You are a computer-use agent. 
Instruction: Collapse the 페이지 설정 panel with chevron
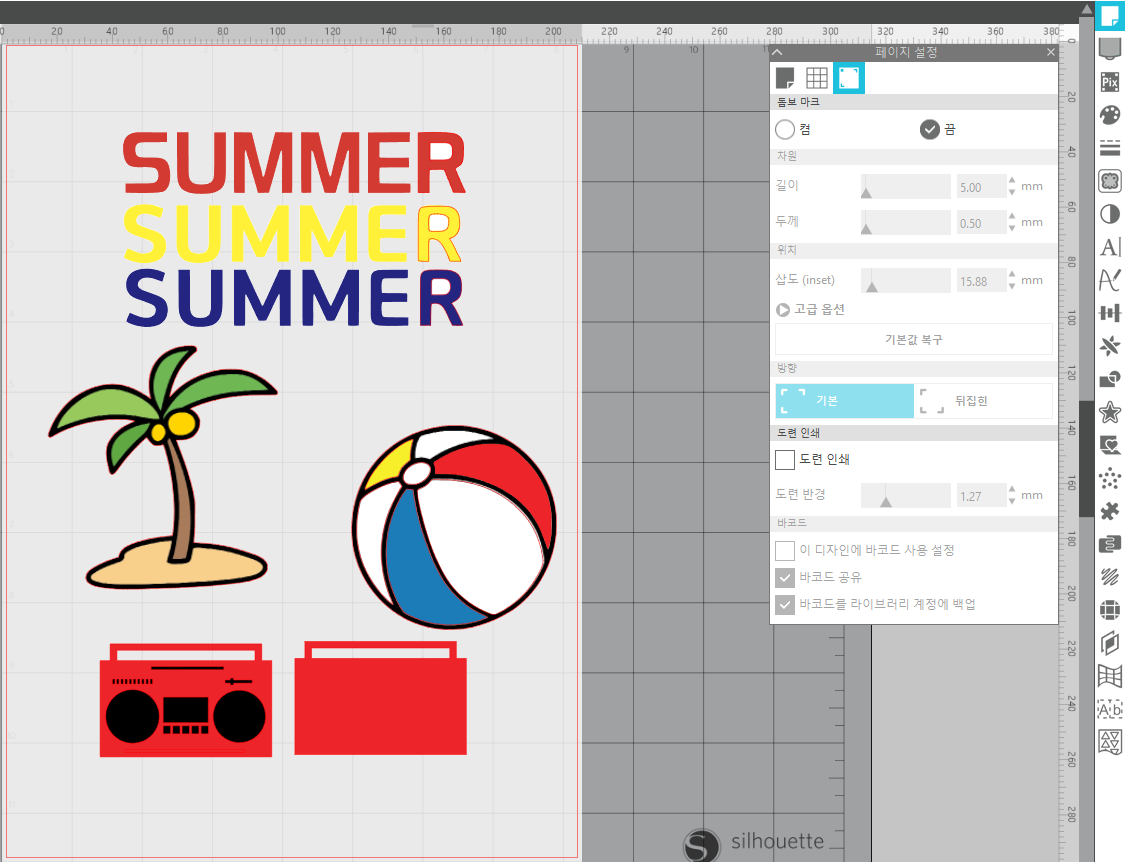pos(778,53)
